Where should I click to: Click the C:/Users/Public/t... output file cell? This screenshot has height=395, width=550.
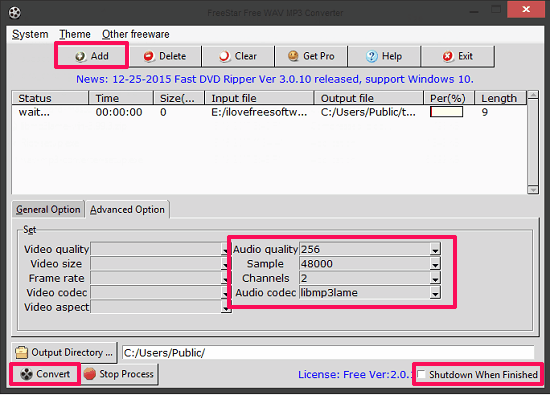368,112
